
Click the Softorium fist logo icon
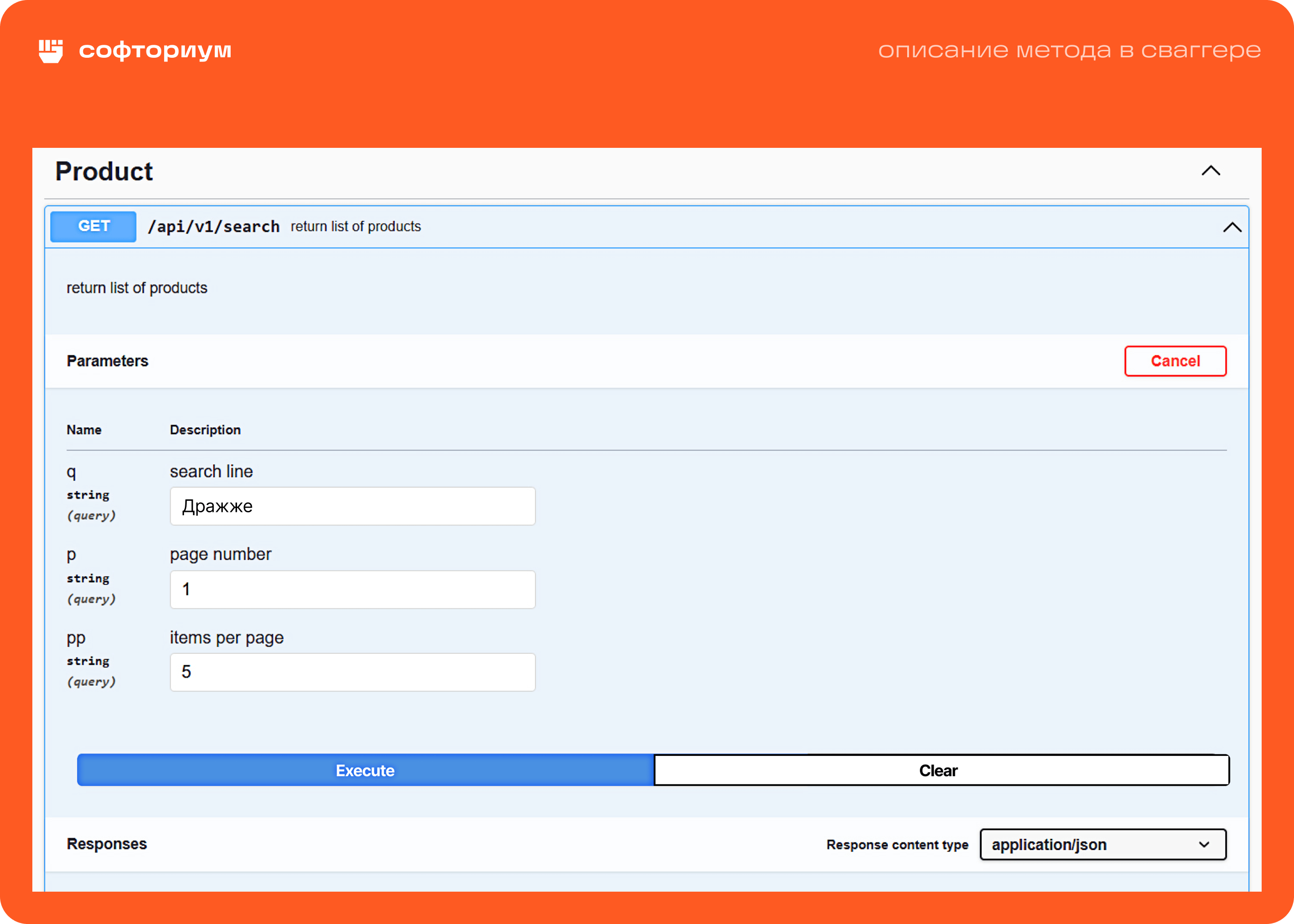(51, 51)
